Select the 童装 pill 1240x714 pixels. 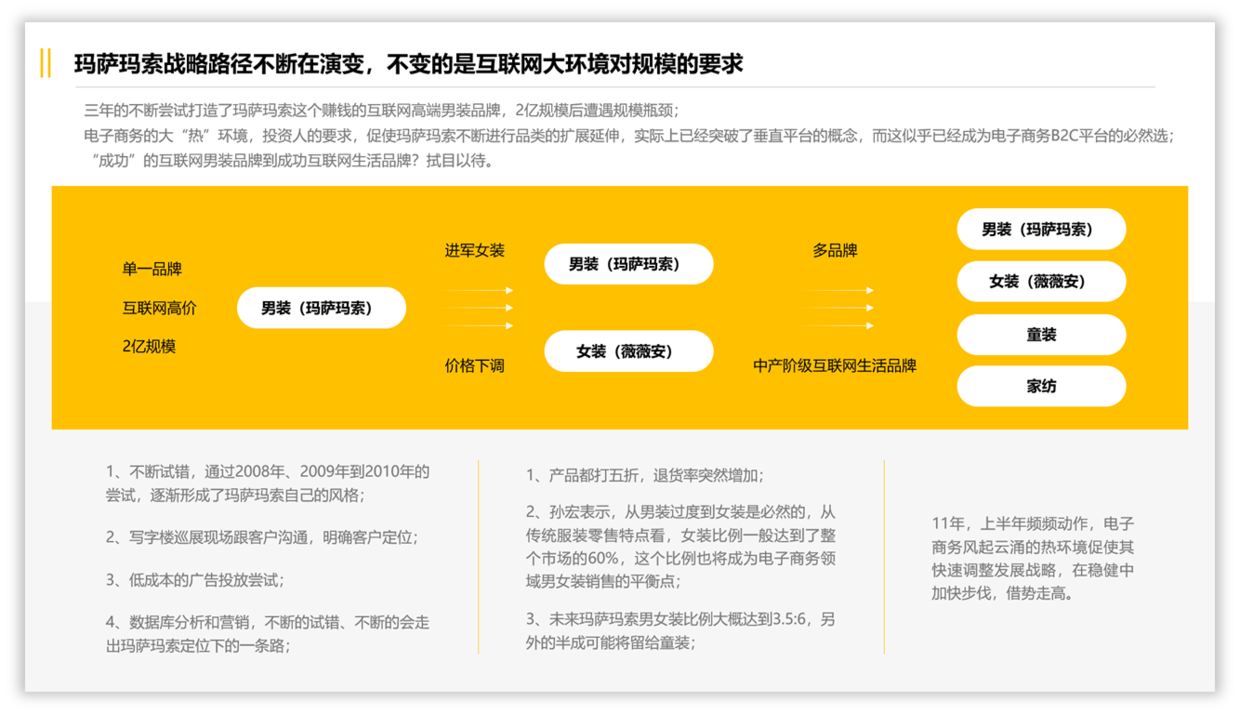pyautogui.click(x=1042, y=335)
